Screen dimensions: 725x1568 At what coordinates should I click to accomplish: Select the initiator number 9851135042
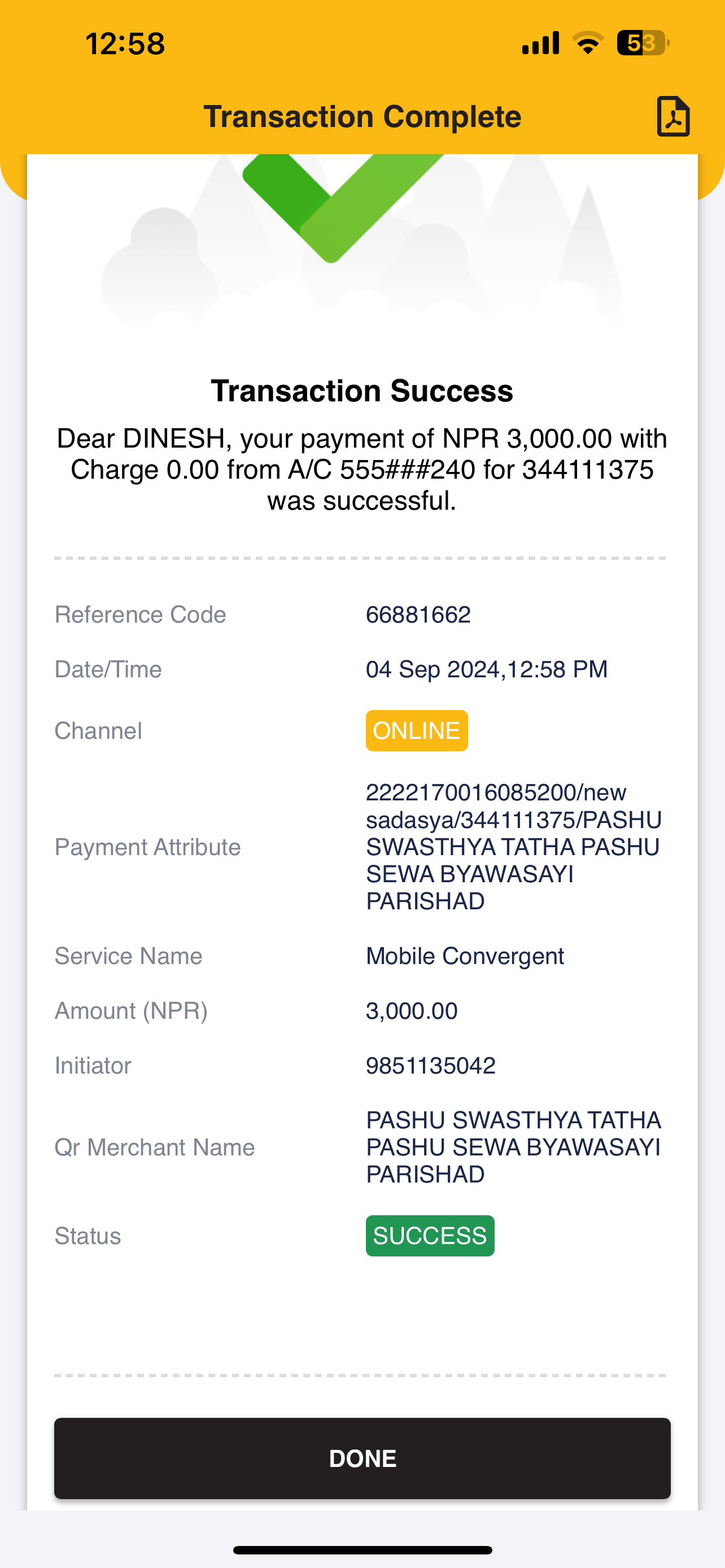click(x=430, y=1066)
